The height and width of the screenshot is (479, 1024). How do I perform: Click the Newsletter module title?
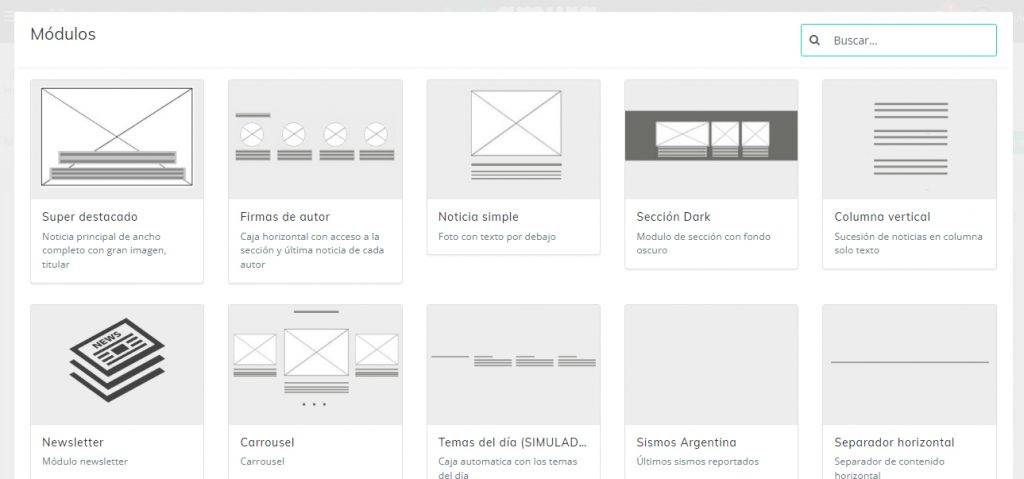(73, 442)
